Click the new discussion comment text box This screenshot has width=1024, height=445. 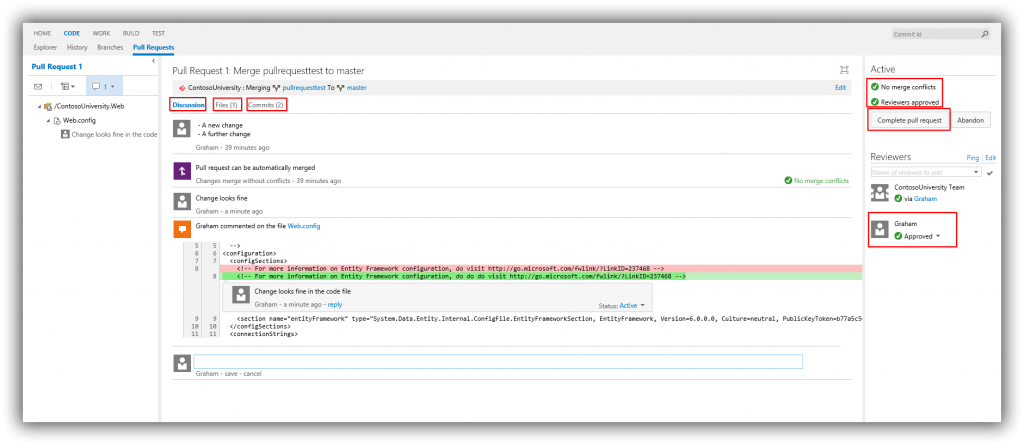point(498,361)
